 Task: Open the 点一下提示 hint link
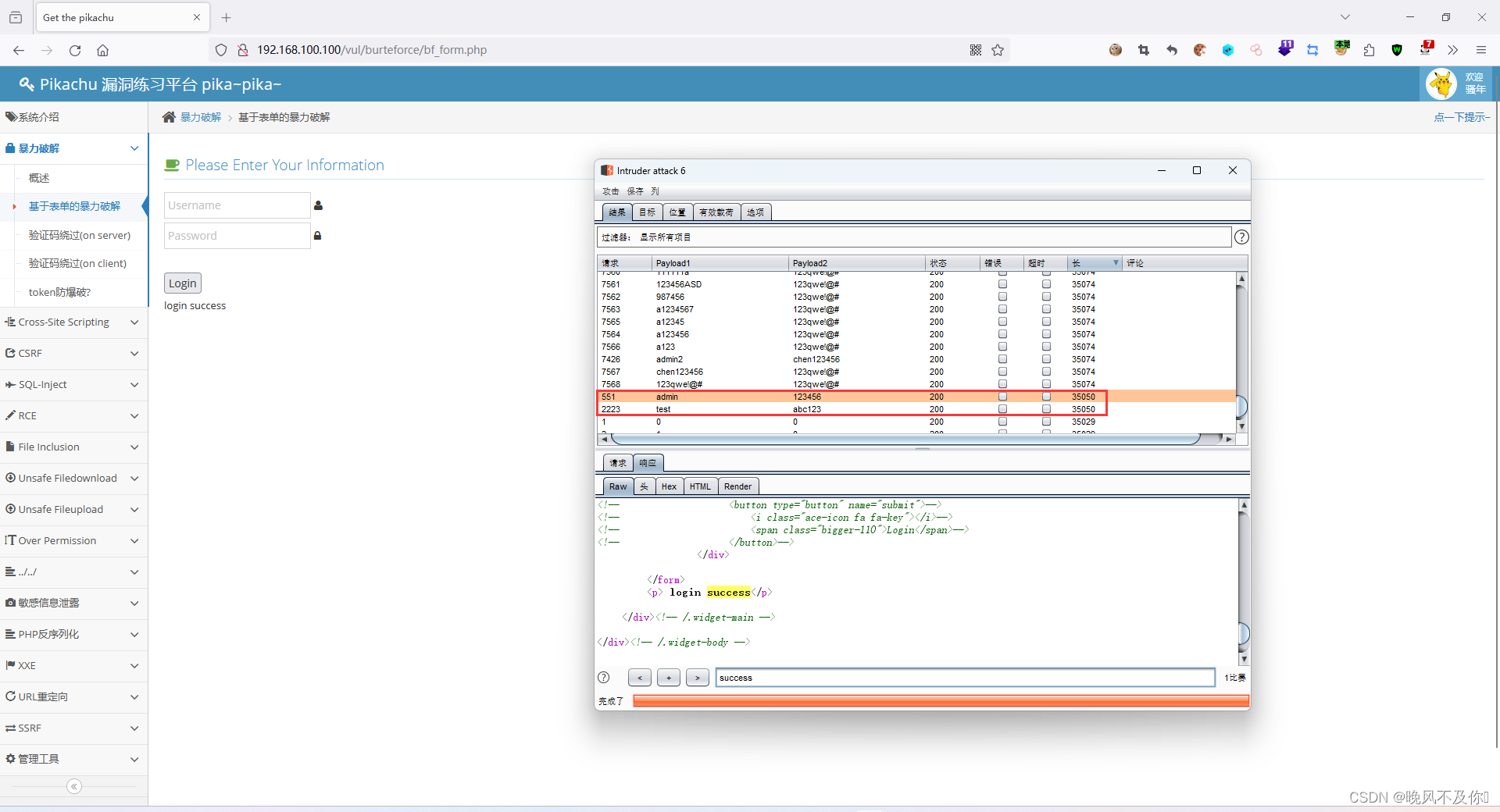pyautogui.click(x=1462, y=117)
